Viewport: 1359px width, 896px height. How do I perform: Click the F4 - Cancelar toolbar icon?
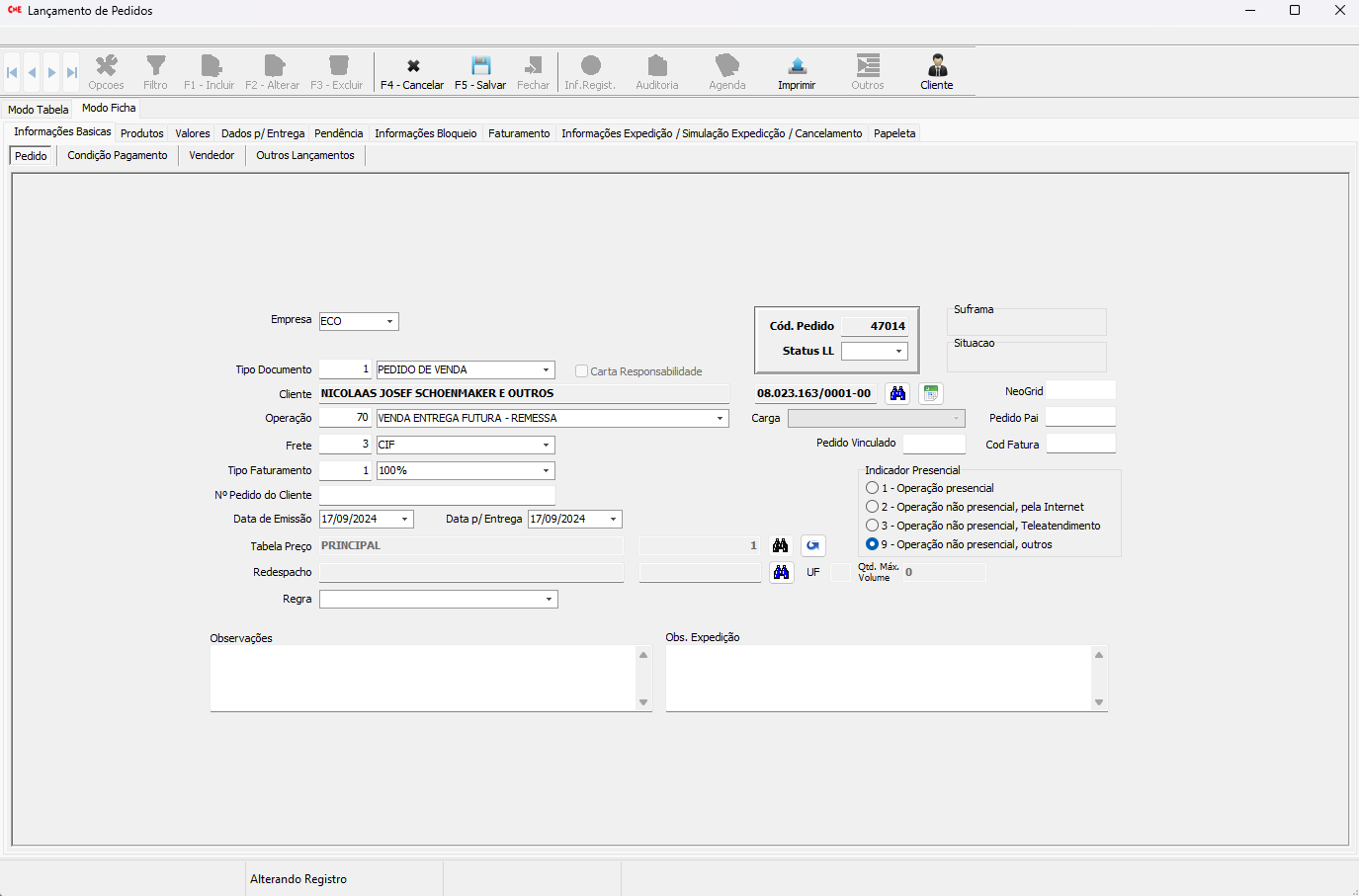coord(413,66)
